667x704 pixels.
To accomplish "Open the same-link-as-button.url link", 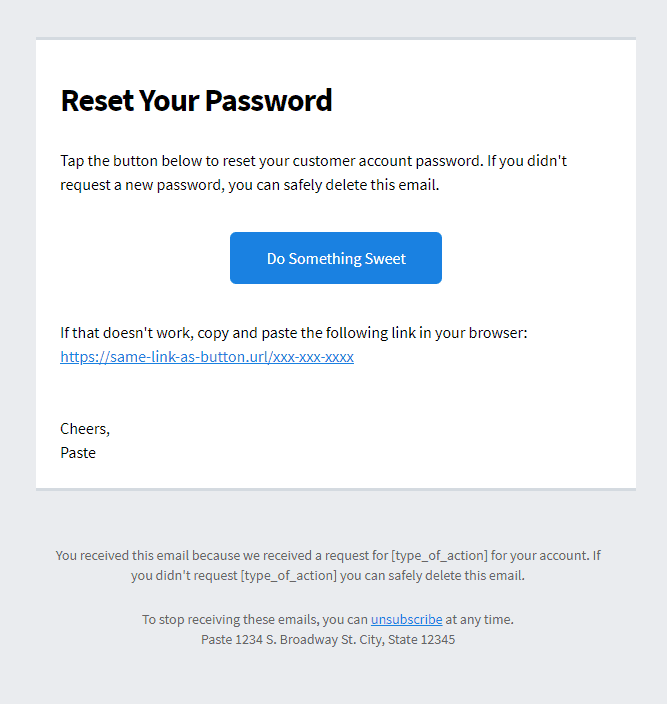I will click(207, 356).
